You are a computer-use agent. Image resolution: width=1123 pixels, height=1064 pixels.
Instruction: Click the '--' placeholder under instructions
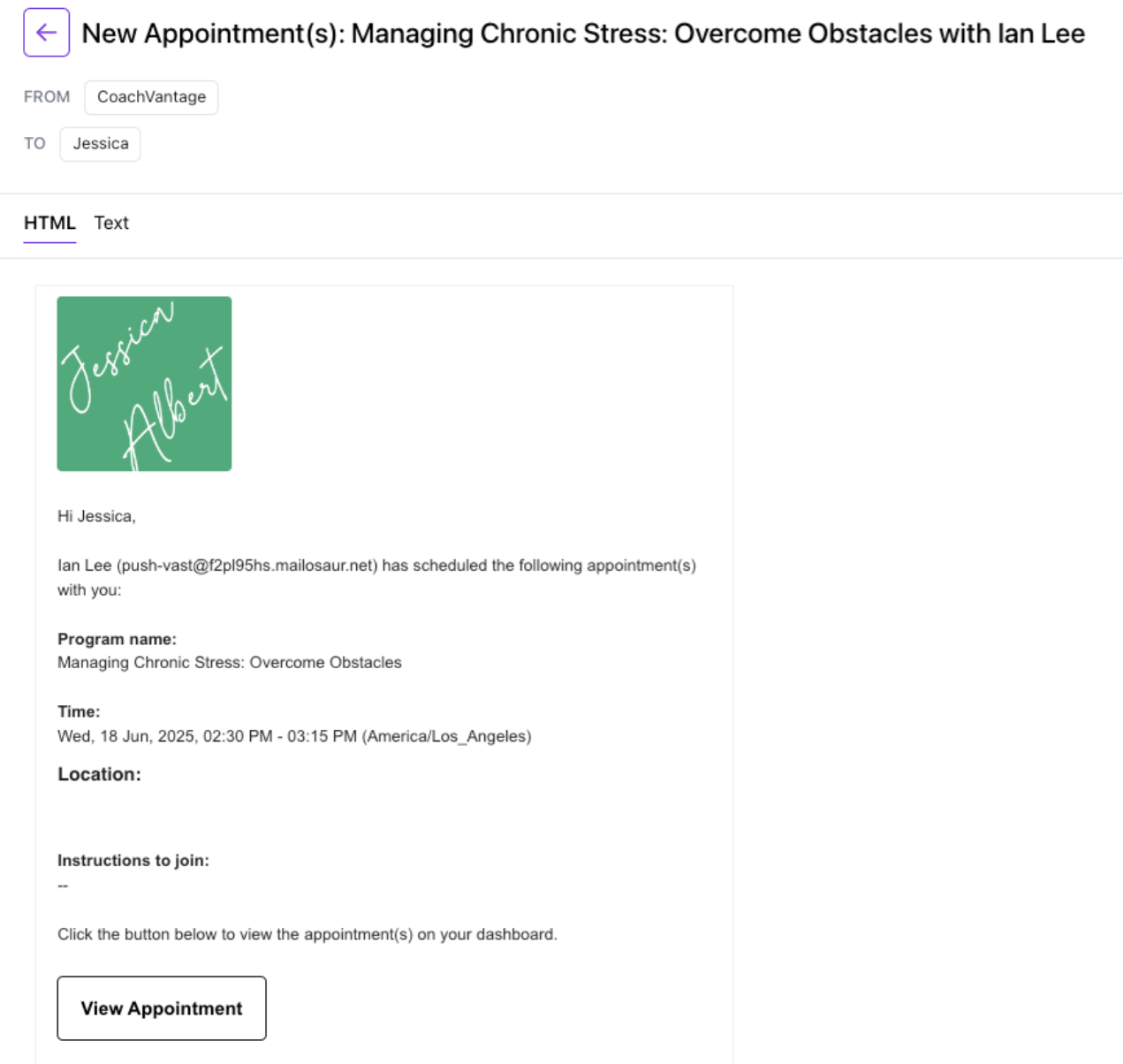tap(63, 885)
